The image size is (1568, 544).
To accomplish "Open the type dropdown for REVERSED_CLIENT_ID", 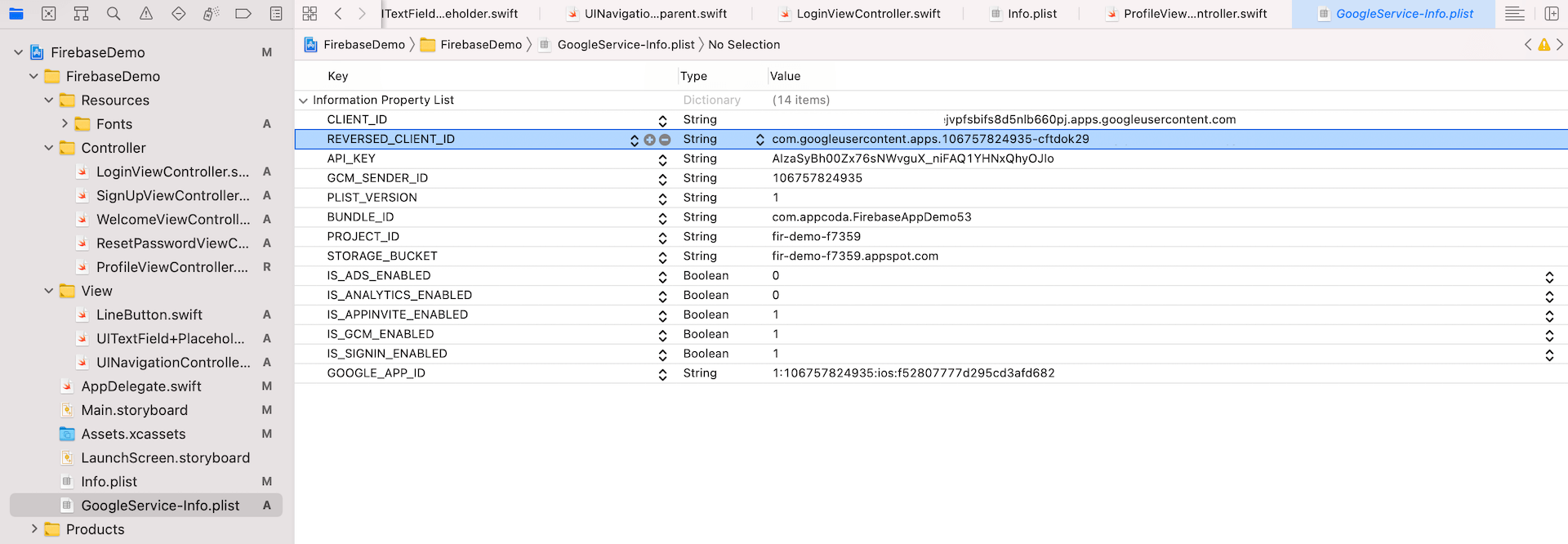I will coord(759,140).
